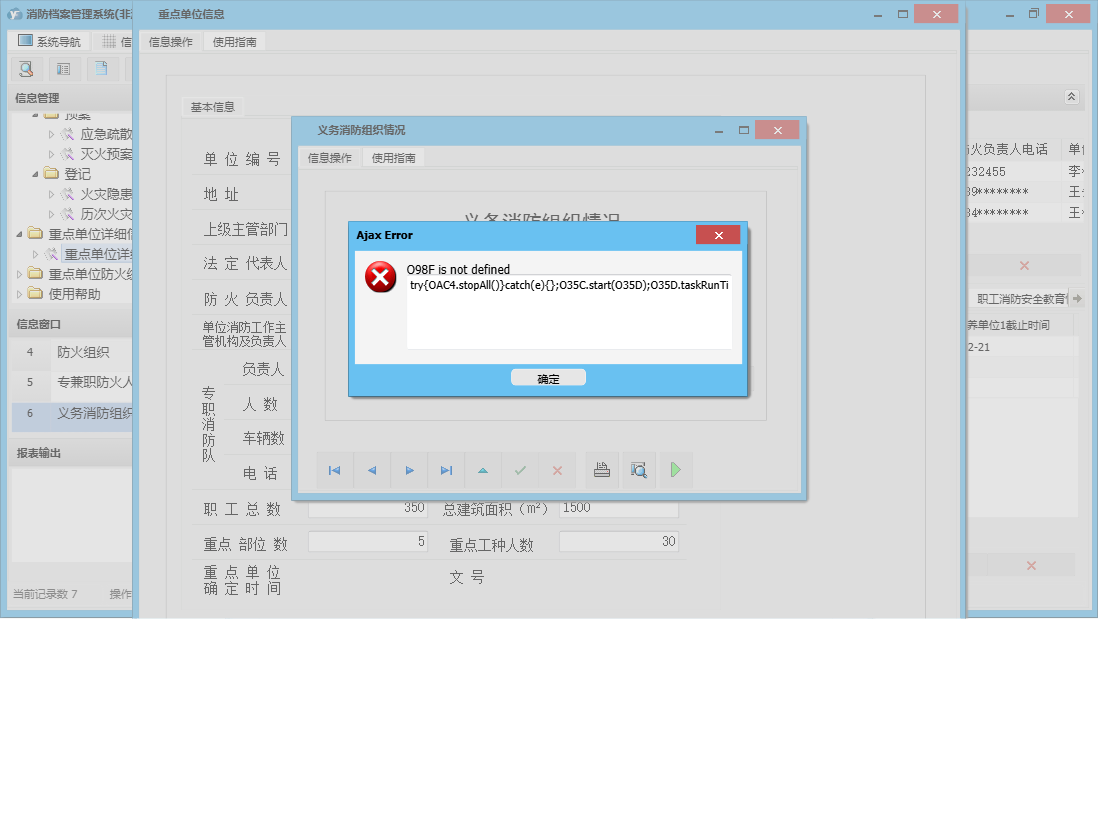
Task: Jump to the last record icon
Action: [446, 470]
